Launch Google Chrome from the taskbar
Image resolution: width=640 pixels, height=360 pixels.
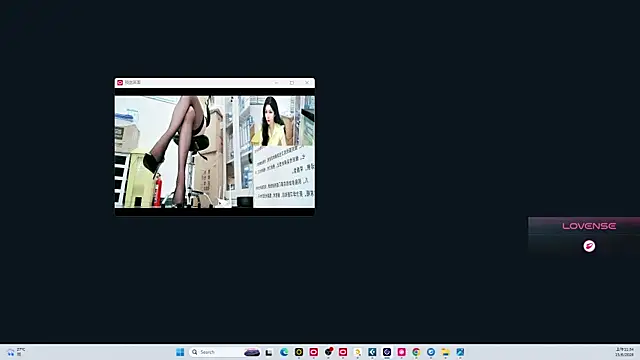[416, 352]
